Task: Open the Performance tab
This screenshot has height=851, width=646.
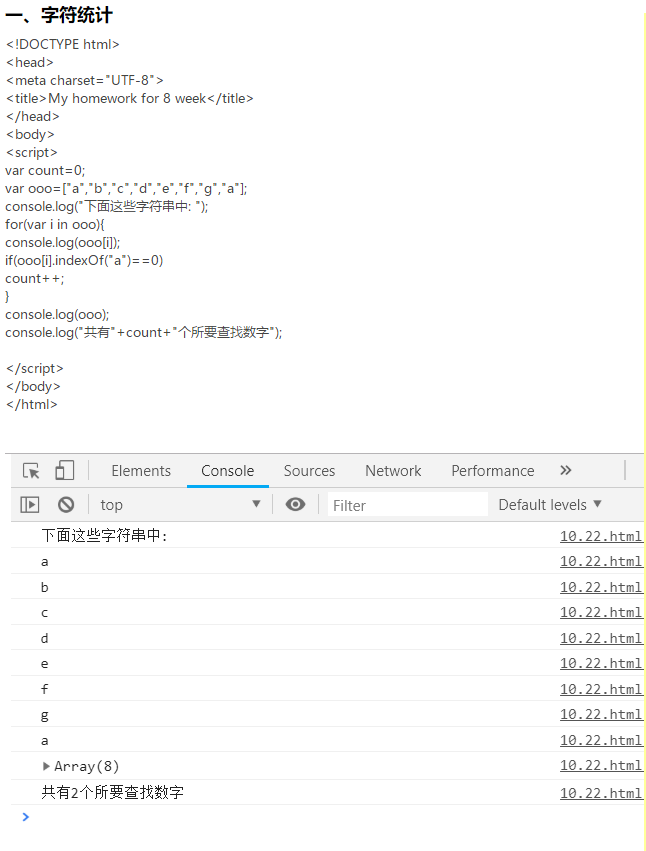Action: click(x=493, y=471)
